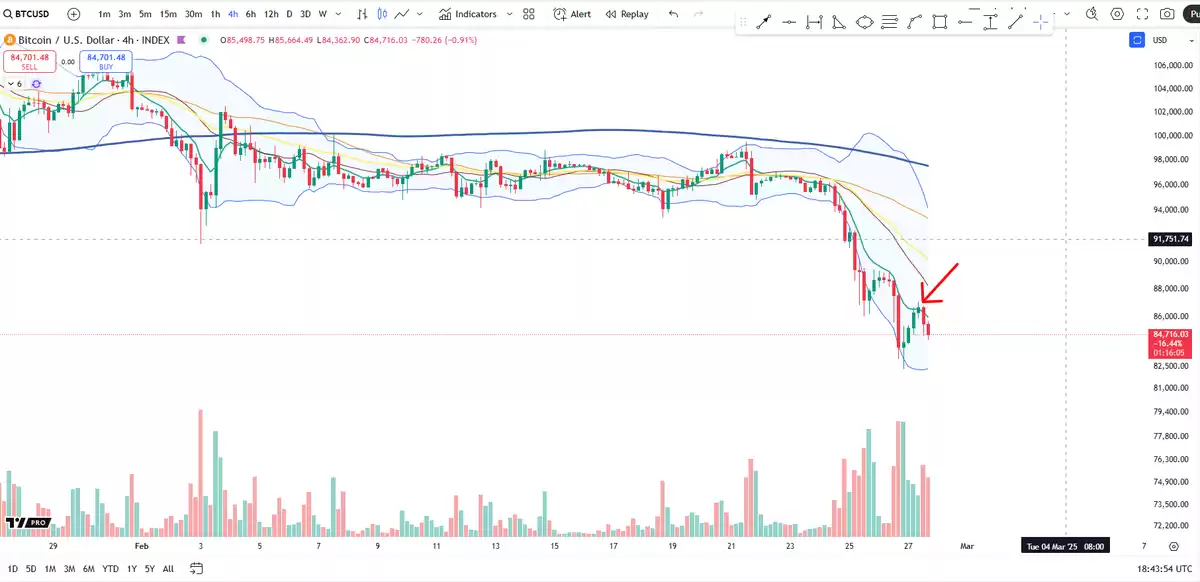The image size is (1200, 582).
Task: Set range to YTD
Action: click(111, 569)
